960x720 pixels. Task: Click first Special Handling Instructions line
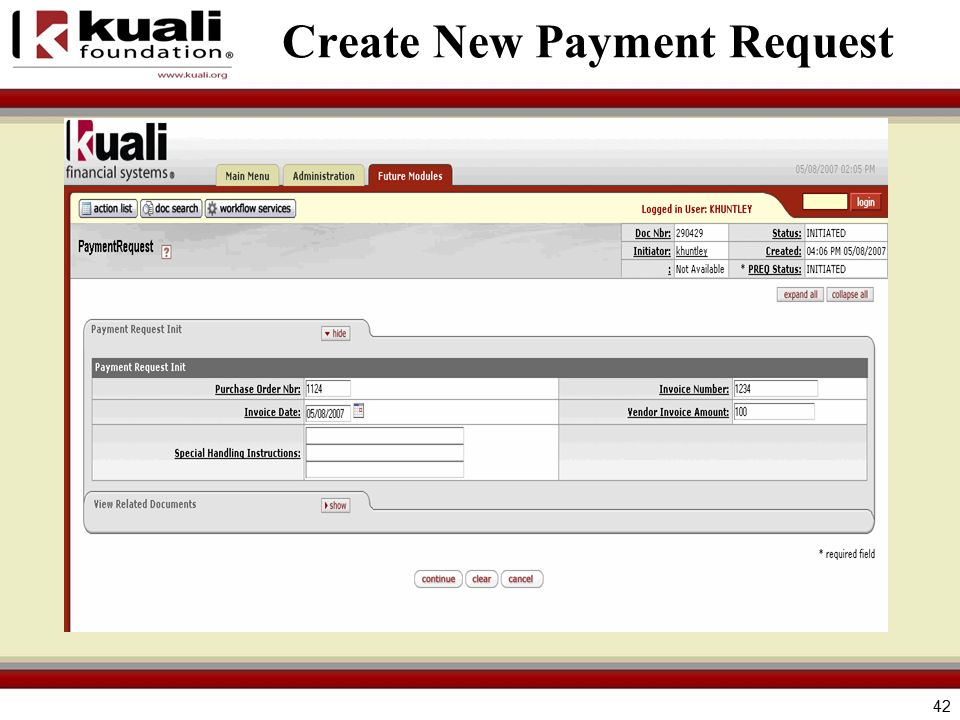point(384,436)
